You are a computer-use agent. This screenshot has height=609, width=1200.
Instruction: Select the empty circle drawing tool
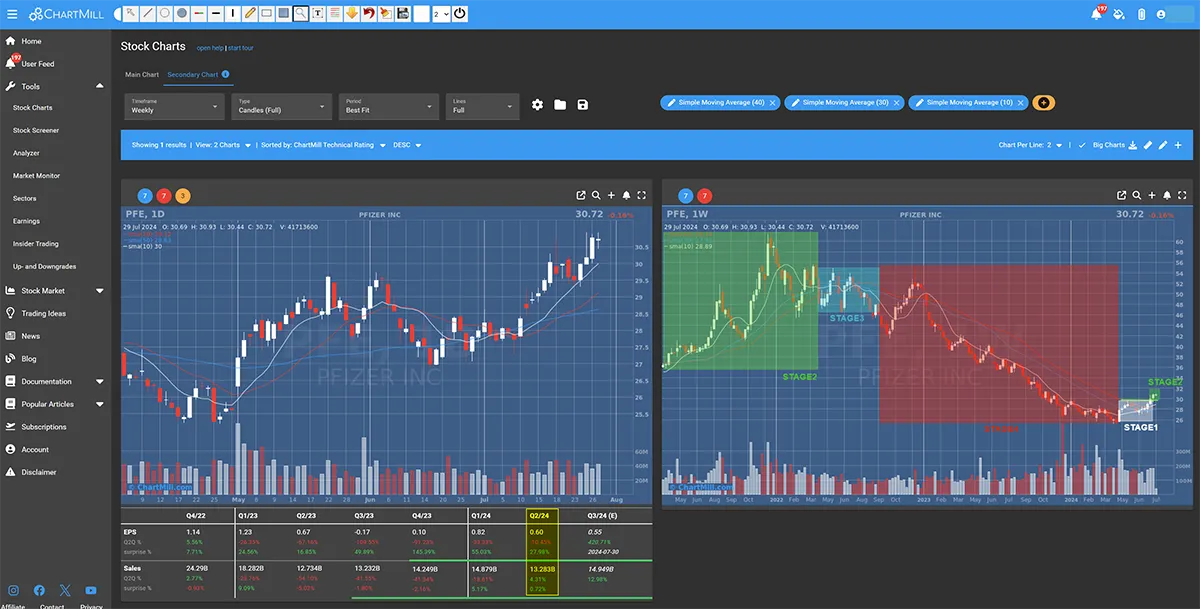point(165,13)
